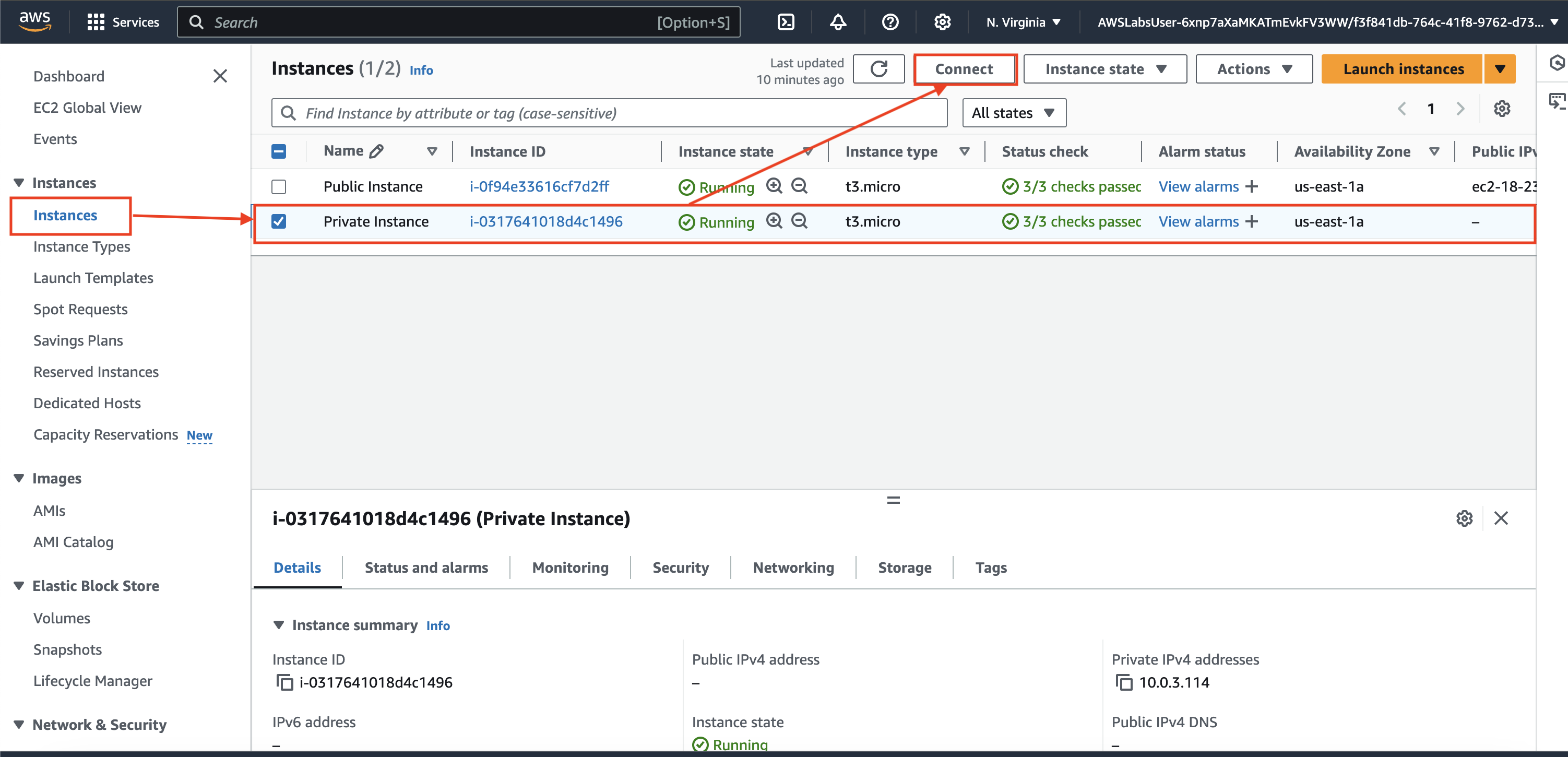Copy the Instance ID in summary
Viewport: 1568px width, 757px height.
click(284, 682)
